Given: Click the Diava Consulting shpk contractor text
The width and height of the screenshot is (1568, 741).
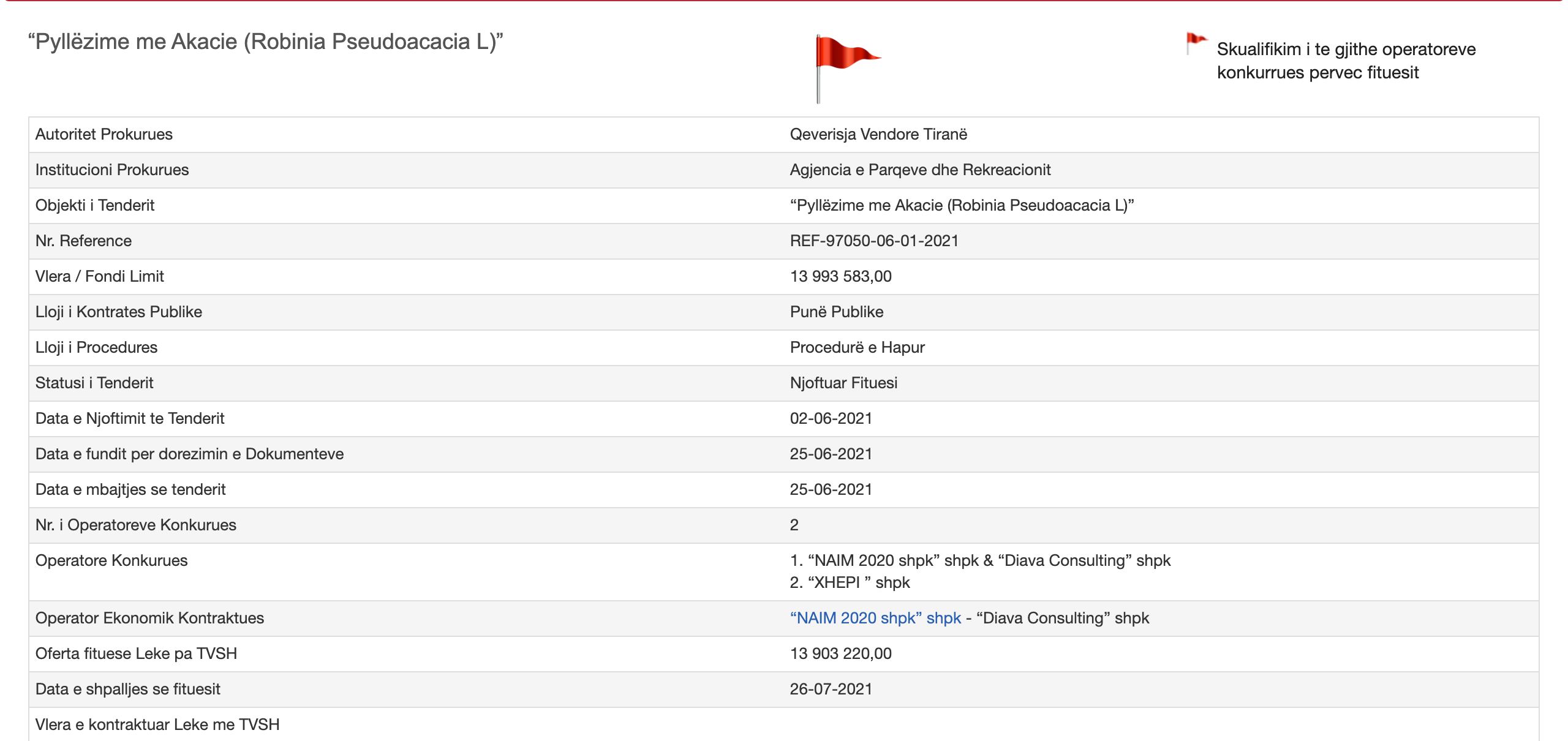Looking at the screenshot, I should [x=1063, y=618].
